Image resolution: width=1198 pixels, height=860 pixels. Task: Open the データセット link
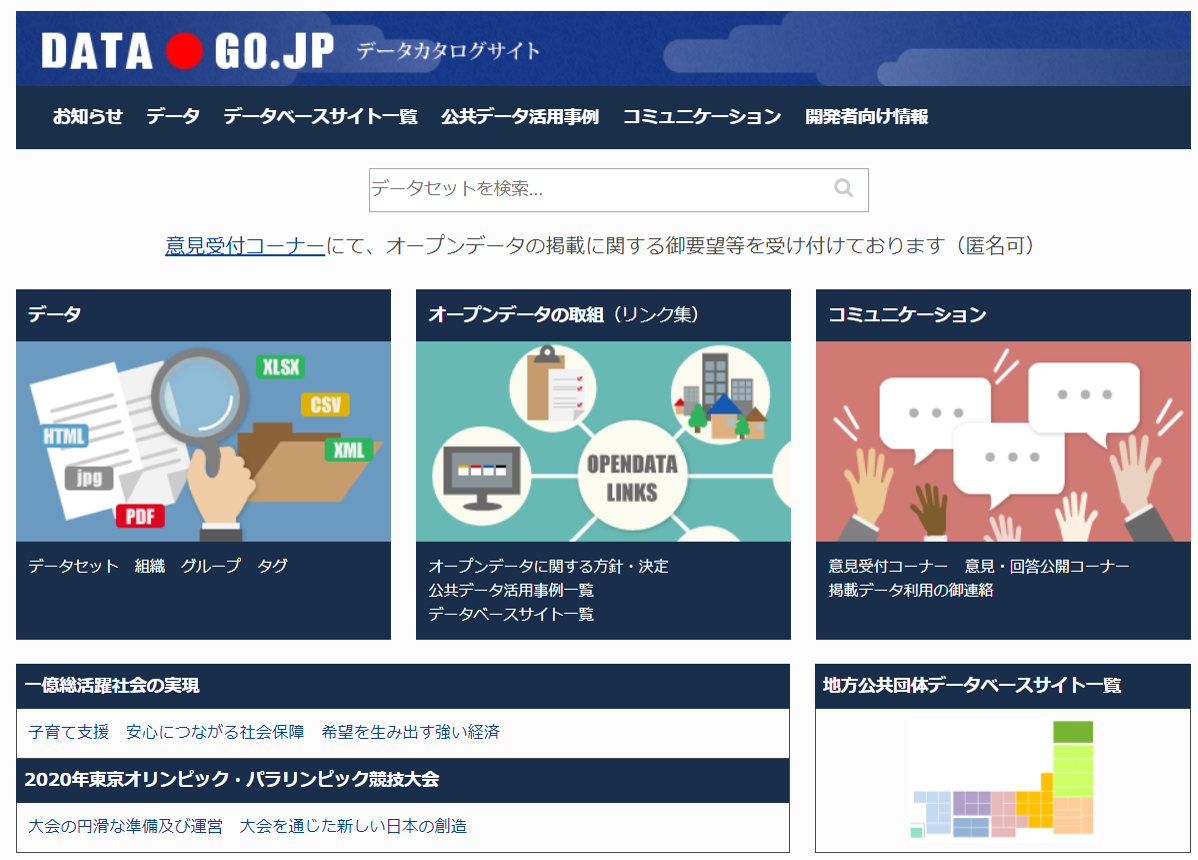coord(73,566)
